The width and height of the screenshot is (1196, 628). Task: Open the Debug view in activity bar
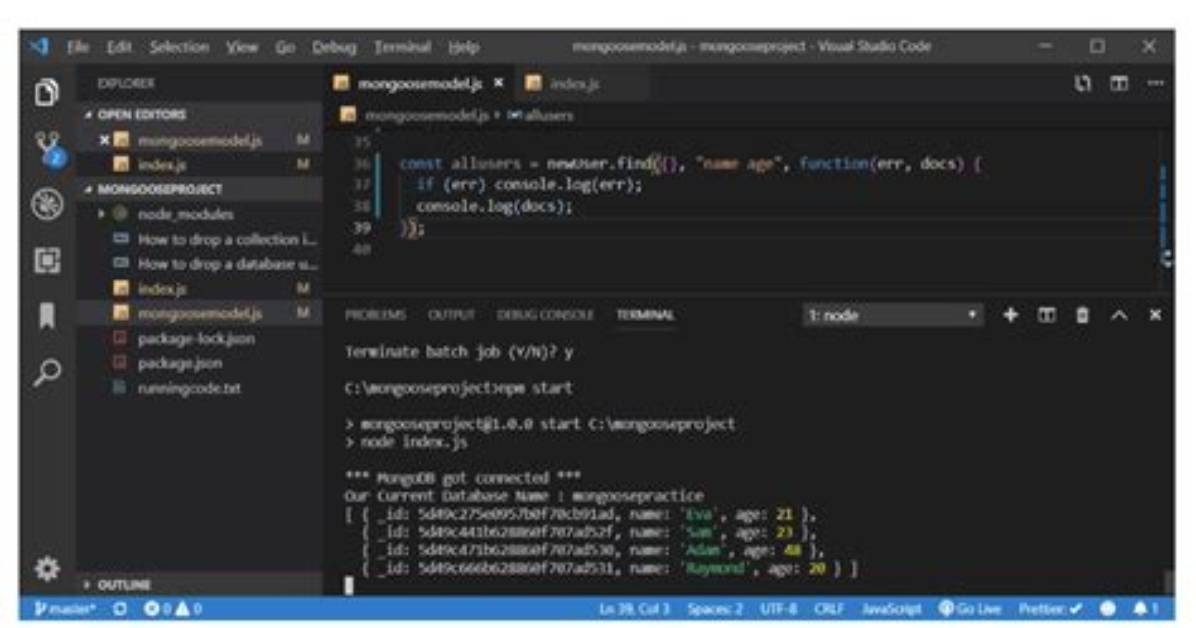coord(47,205)
